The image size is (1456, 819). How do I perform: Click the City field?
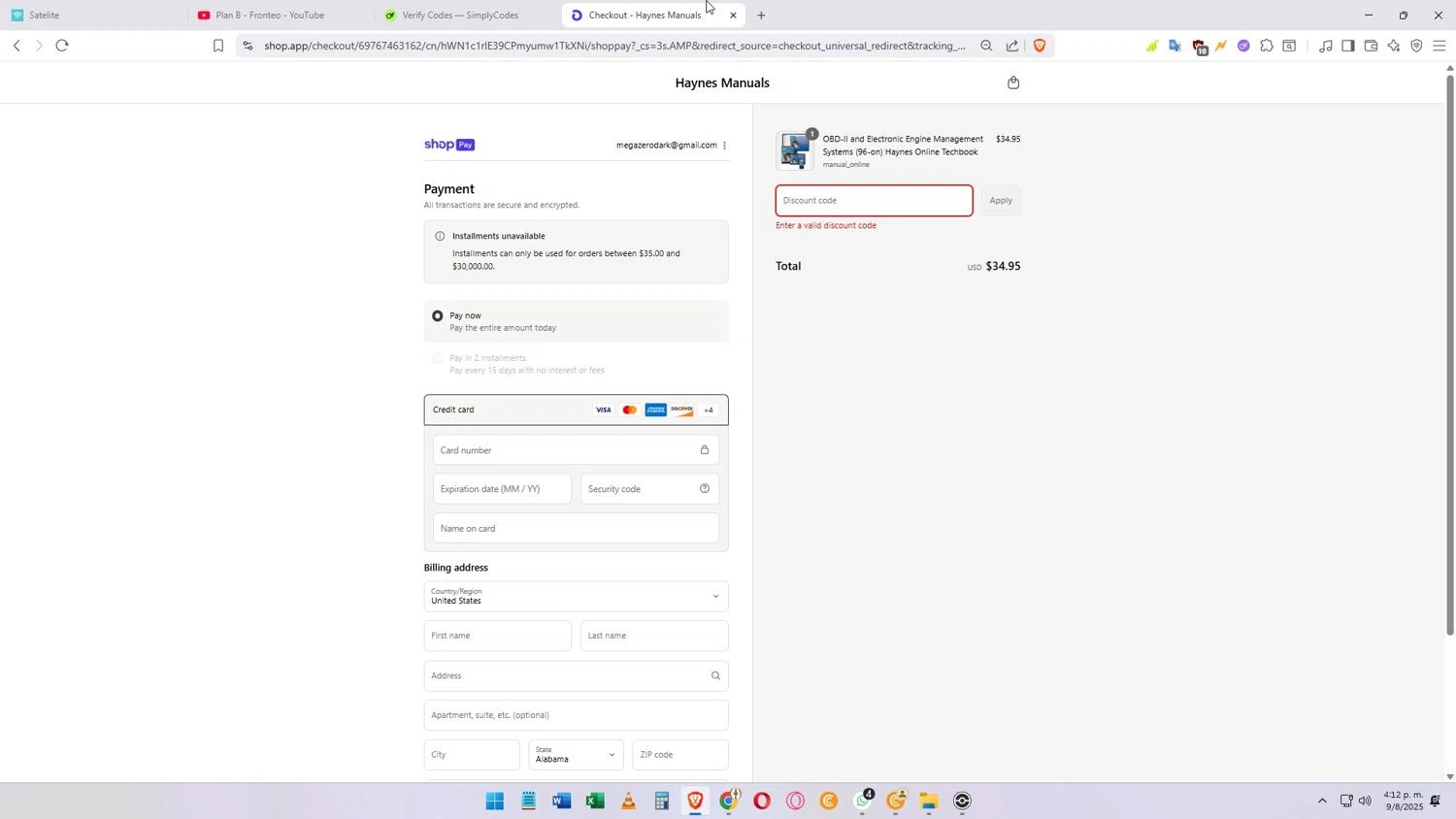point(472,755)
